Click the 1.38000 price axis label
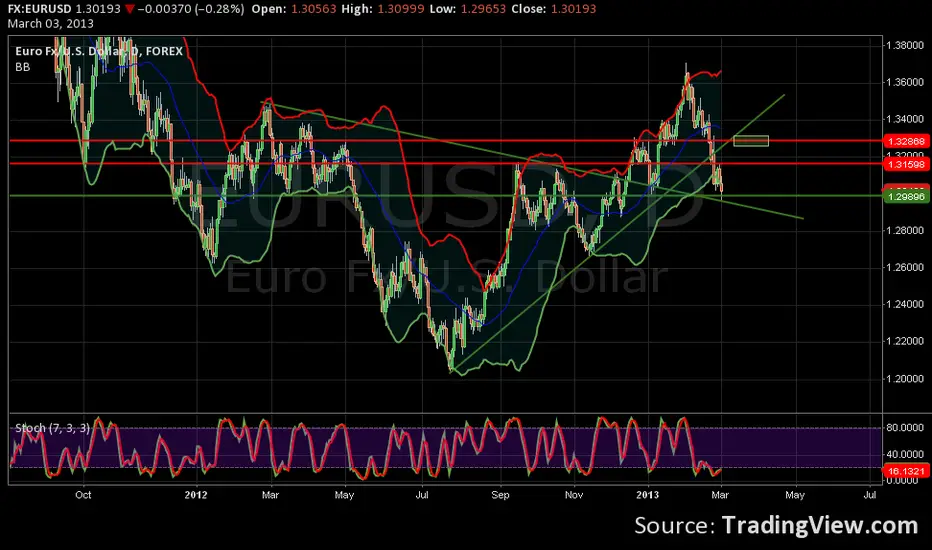932x550 pixels. [x=905, y=45]
